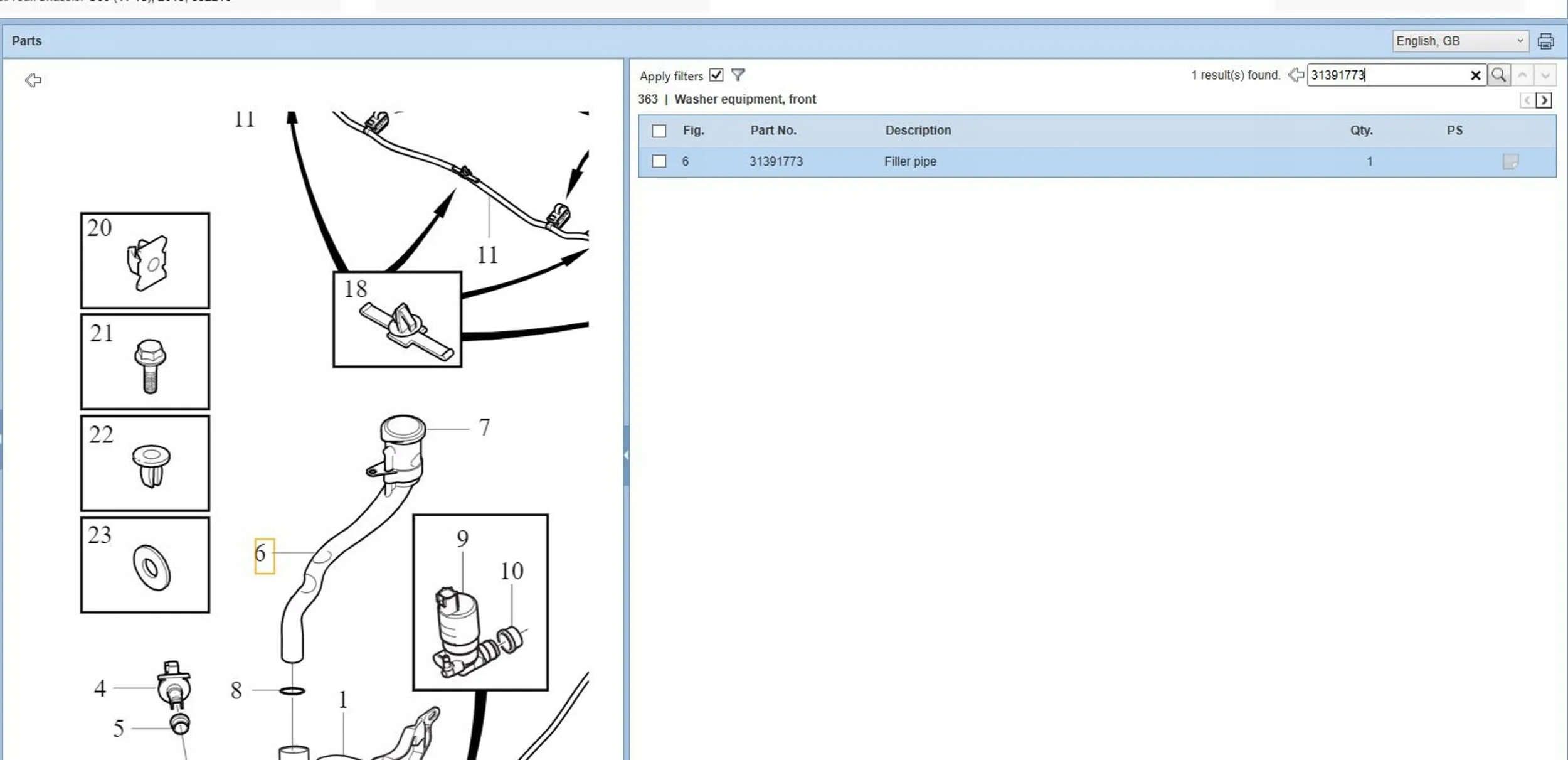Toggle the Apply filters checkbox
Screen dimensions: 1568x760
point(716,75)
